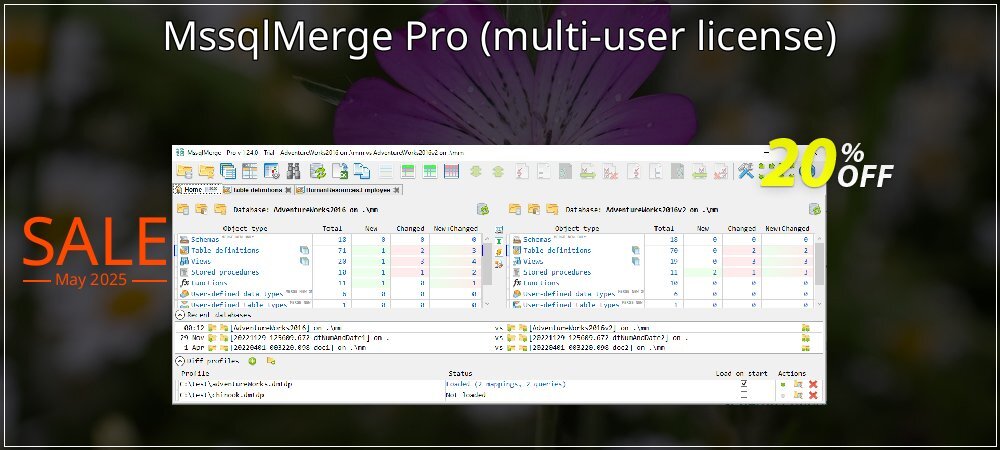
Task: Click the 'Loaded' status of AdventureWorks.dmtdp profile
Action: point(506,384)
